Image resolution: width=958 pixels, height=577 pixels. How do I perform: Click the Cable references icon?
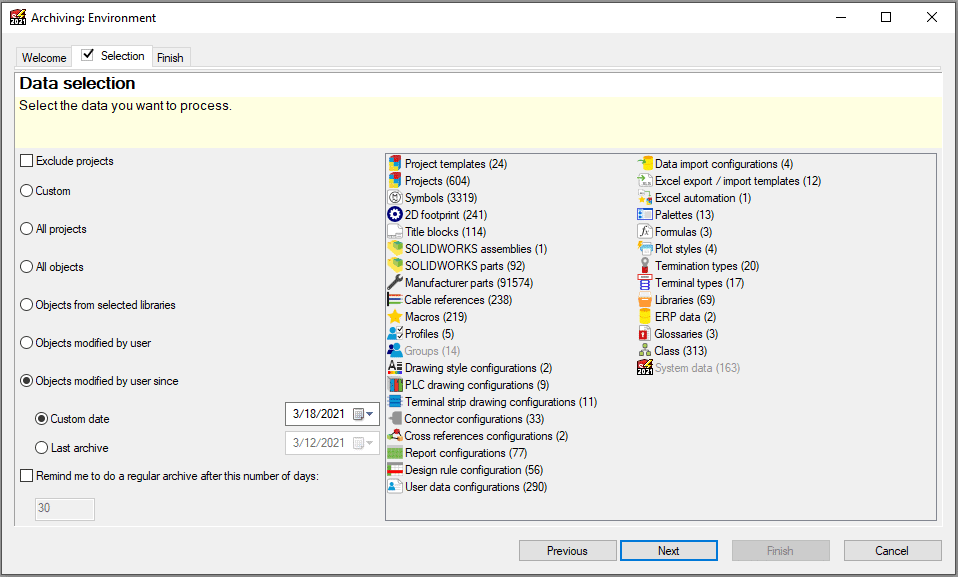click(x=394, y=300)
